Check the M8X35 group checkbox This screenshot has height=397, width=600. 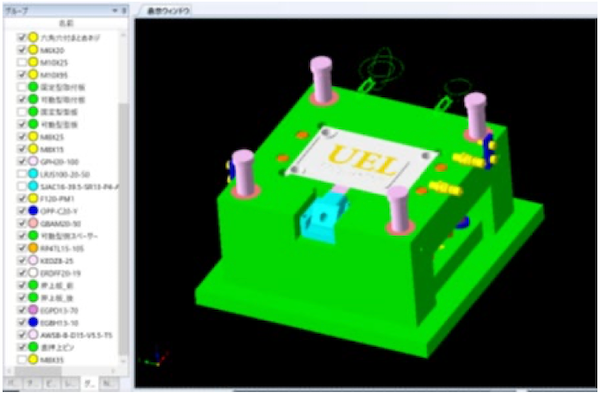click(x=22, y=359)
